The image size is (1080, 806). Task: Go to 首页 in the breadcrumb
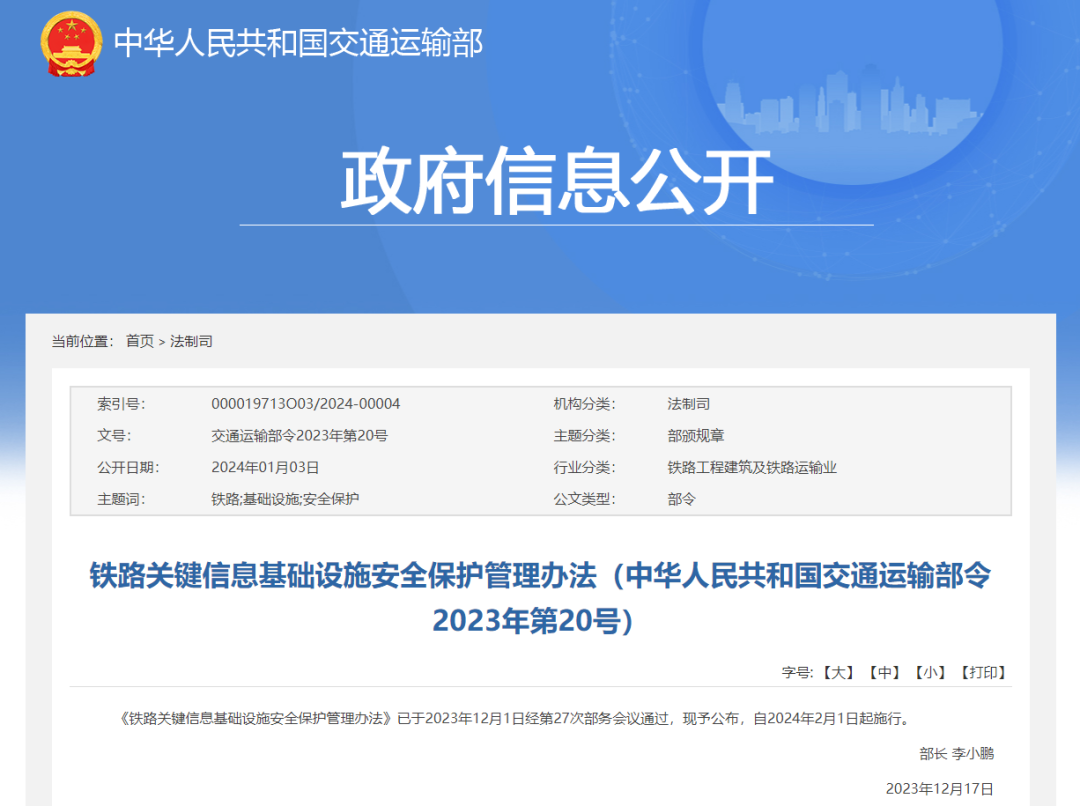[x=140, y=341]
